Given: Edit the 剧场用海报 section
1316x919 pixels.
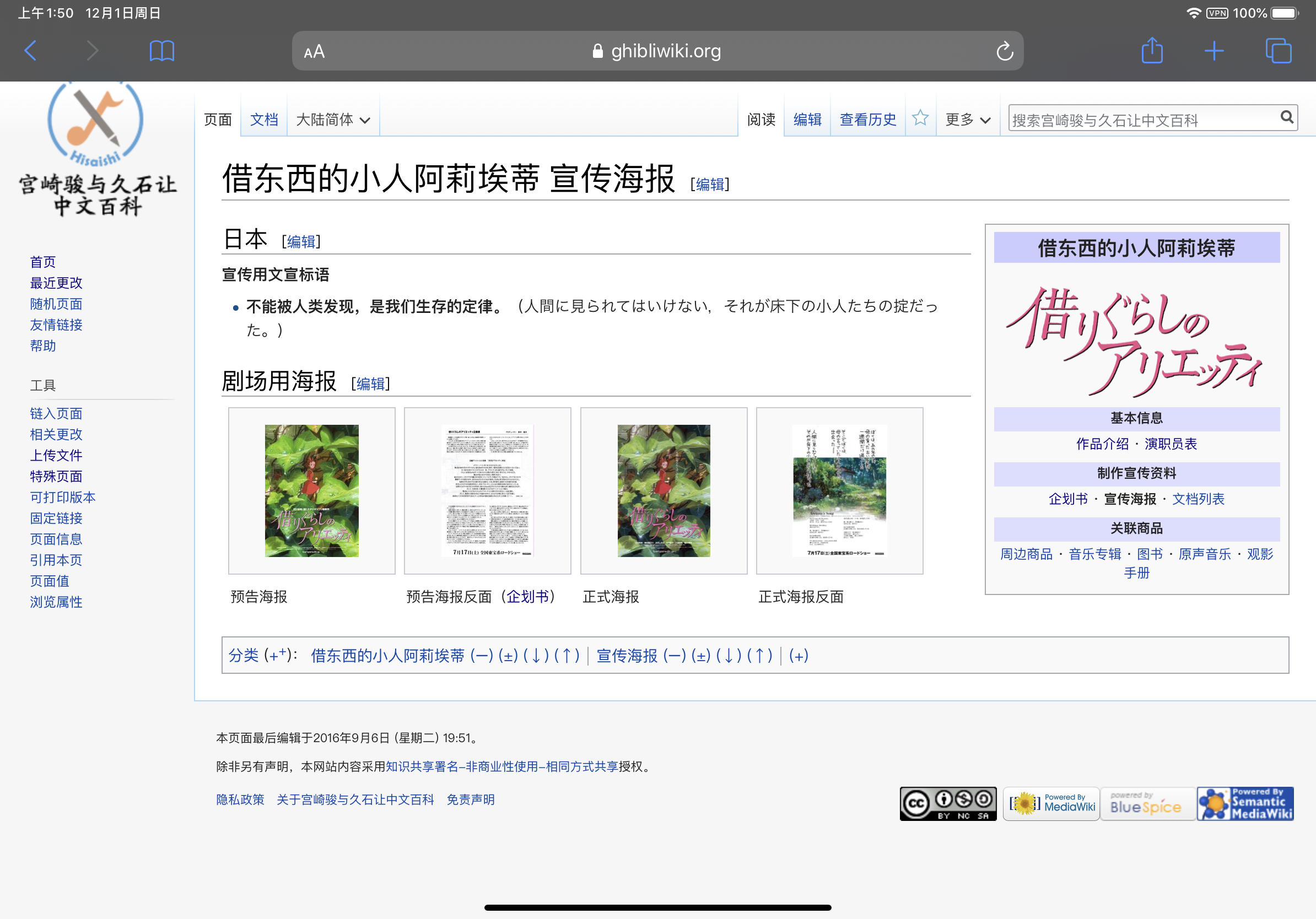Looking at the screenshot, I should pos(370,383).
